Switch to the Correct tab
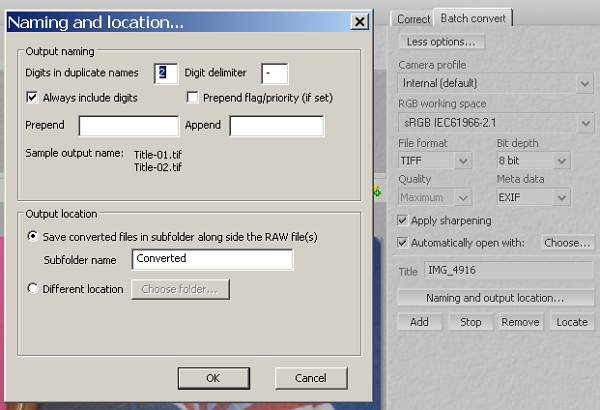Screen dimensions: 600x410 (413, 19)
